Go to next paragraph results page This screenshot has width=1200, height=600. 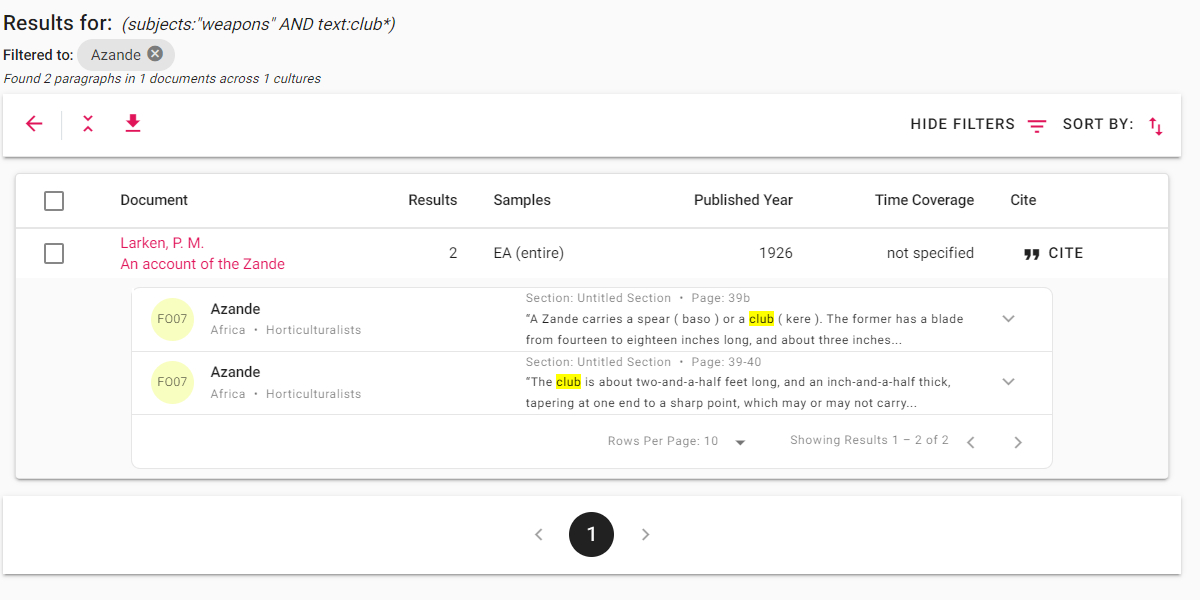pos(1018,442)
